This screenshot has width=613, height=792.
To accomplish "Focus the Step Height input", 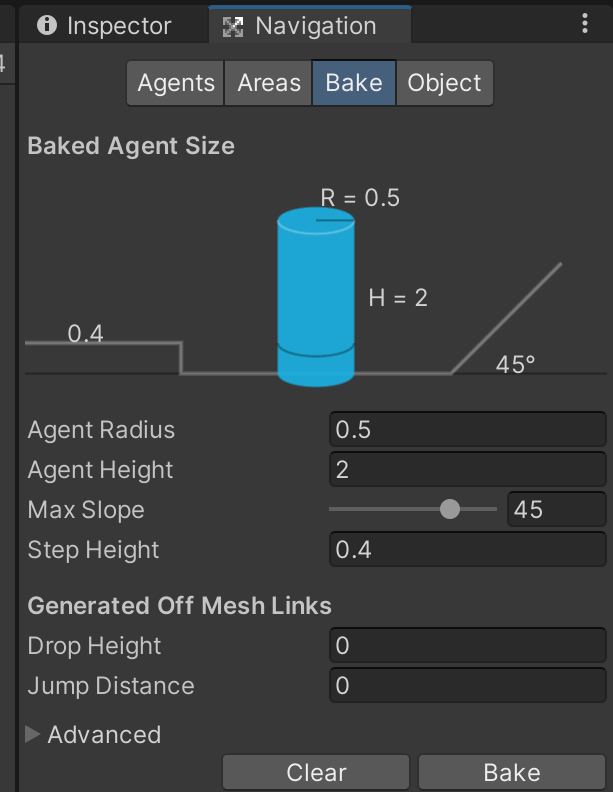I will click(x=468, y=549).
